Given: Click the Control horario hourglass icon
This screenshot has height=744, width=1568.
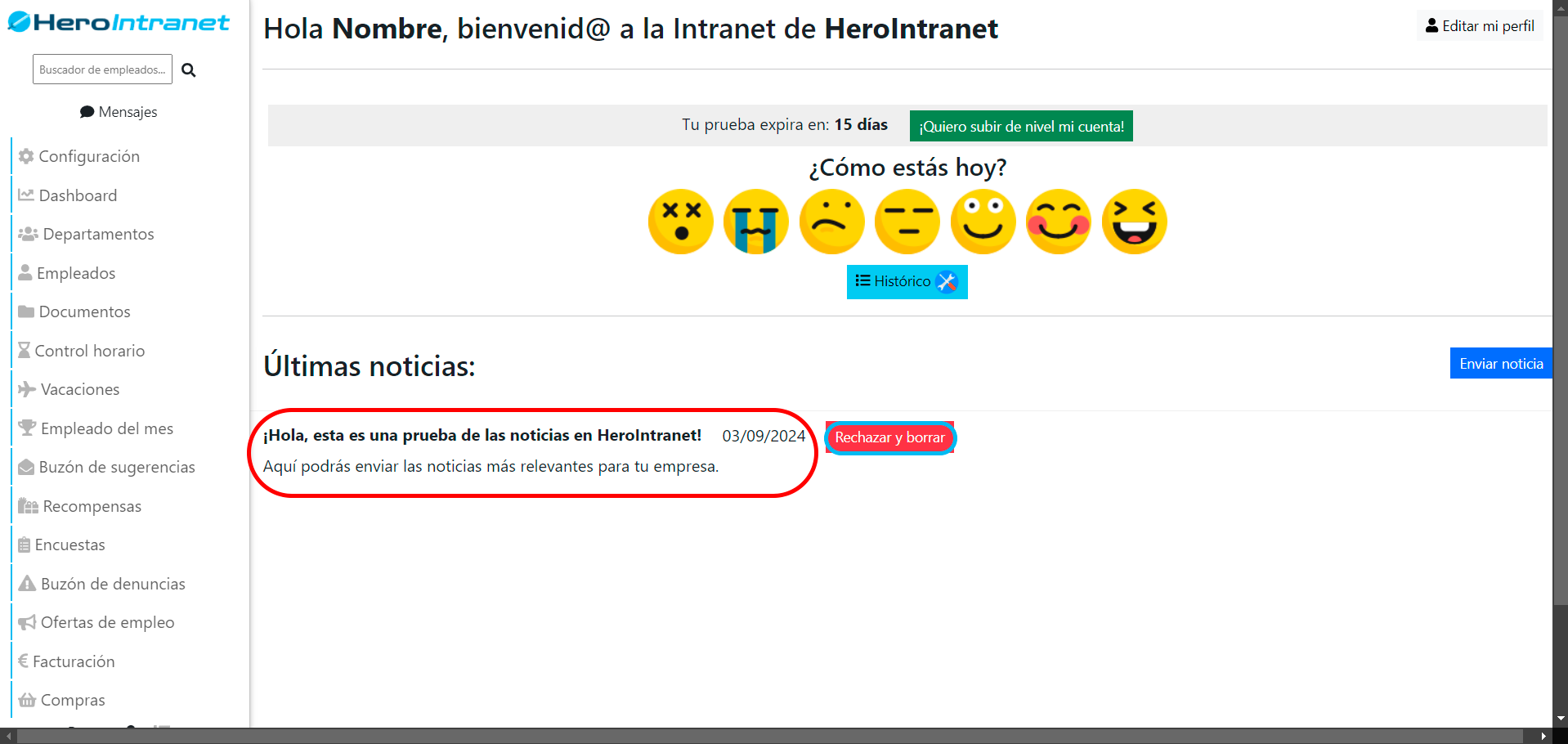Looking at the screenshot, I should tap(24, 351).
